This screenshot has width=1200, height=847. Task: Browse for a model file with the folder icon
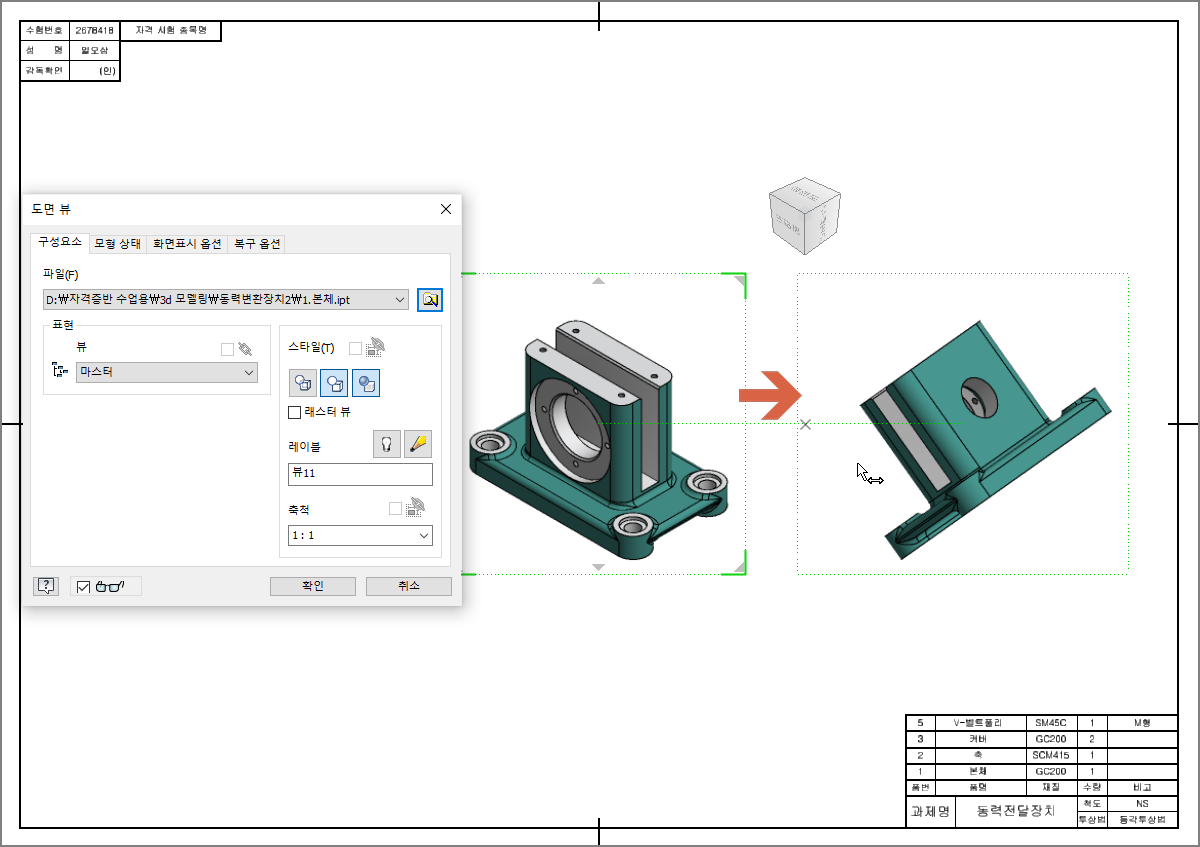coord(430,299)
